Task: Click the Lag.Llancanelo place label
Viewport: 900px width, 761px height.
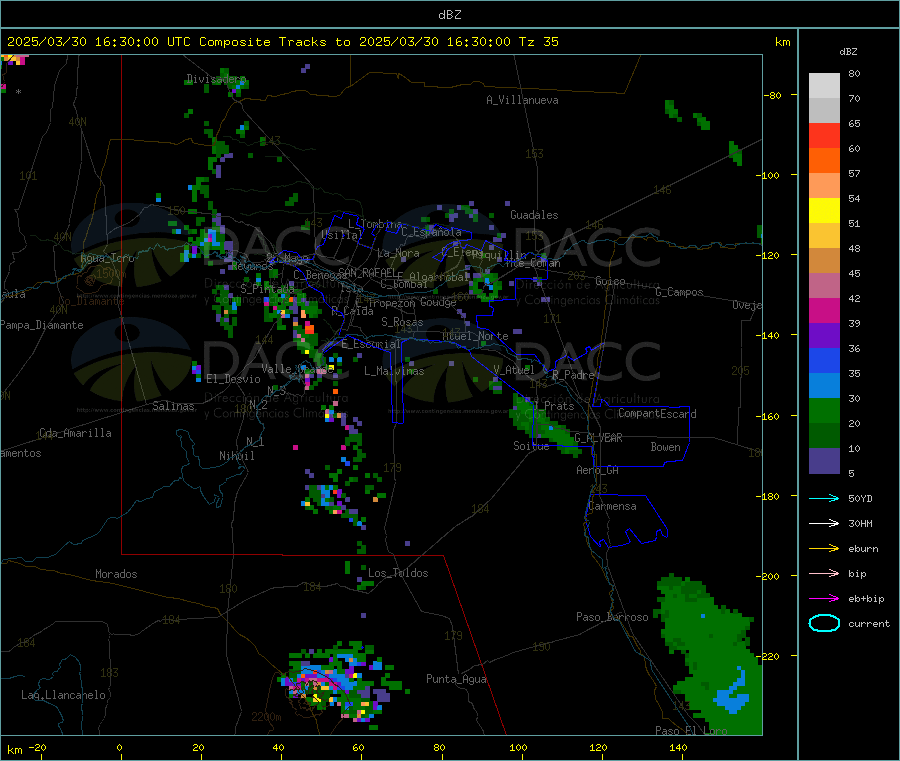Action: click(63, 695)
